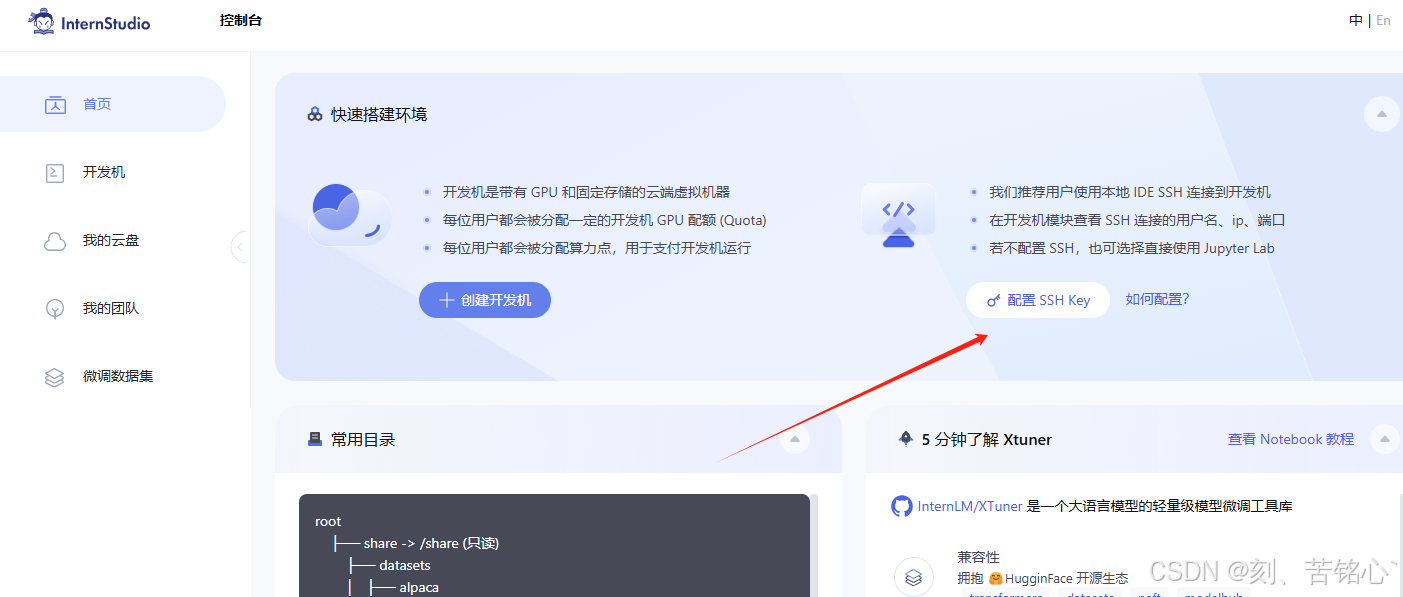Image resolution: width=1403 pixels, height=597 pixels.
Task: Click the 配置 SSH Key button
Action: [x=1038, y=300]
